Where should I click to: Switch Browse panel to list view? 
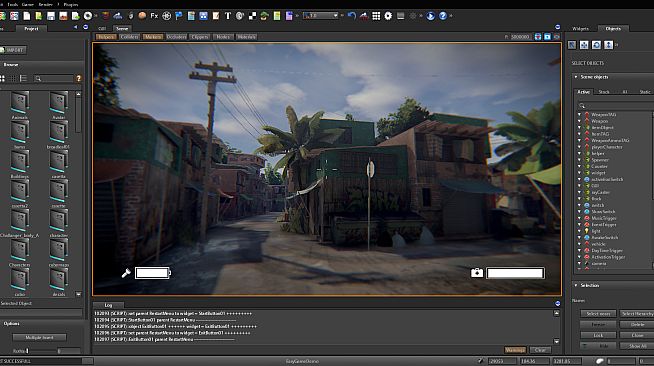(x=23, y=78)
